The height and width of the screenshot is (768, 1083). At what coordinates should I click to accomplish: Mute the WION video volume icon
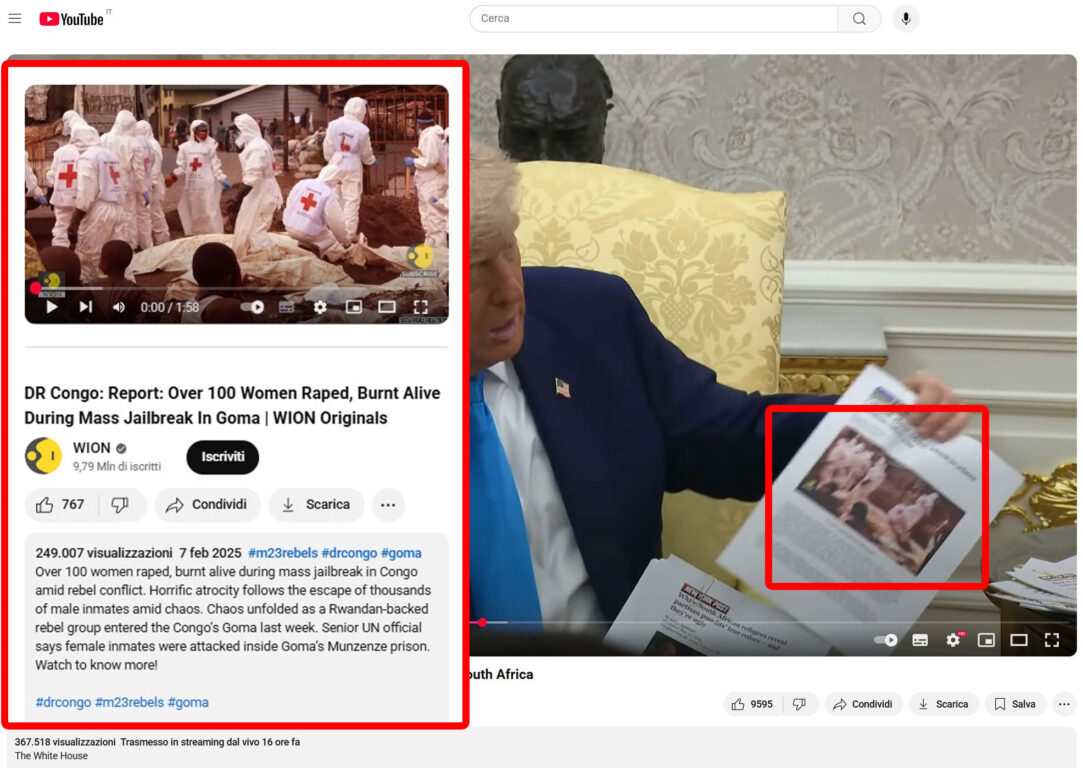point(119,307)
